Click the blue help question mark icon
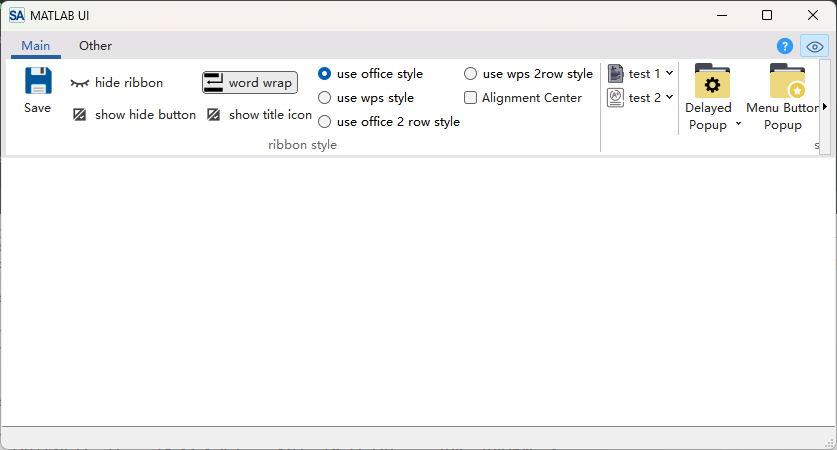The width and height of the screenshot is (837, 450). (x=785, y=46)
